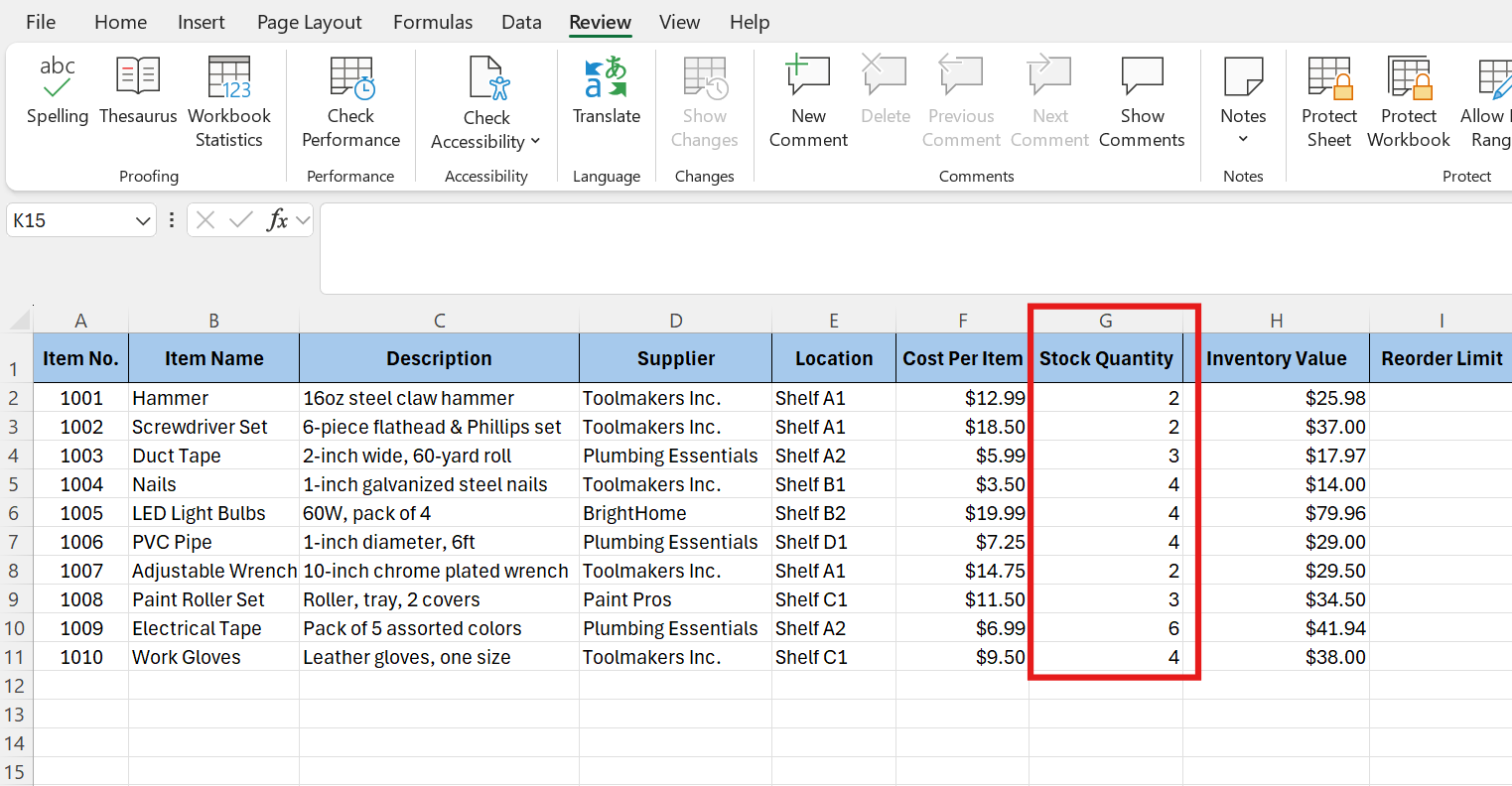
Task: Select the Supplier header cell
Action: click(x=675, y=358)
